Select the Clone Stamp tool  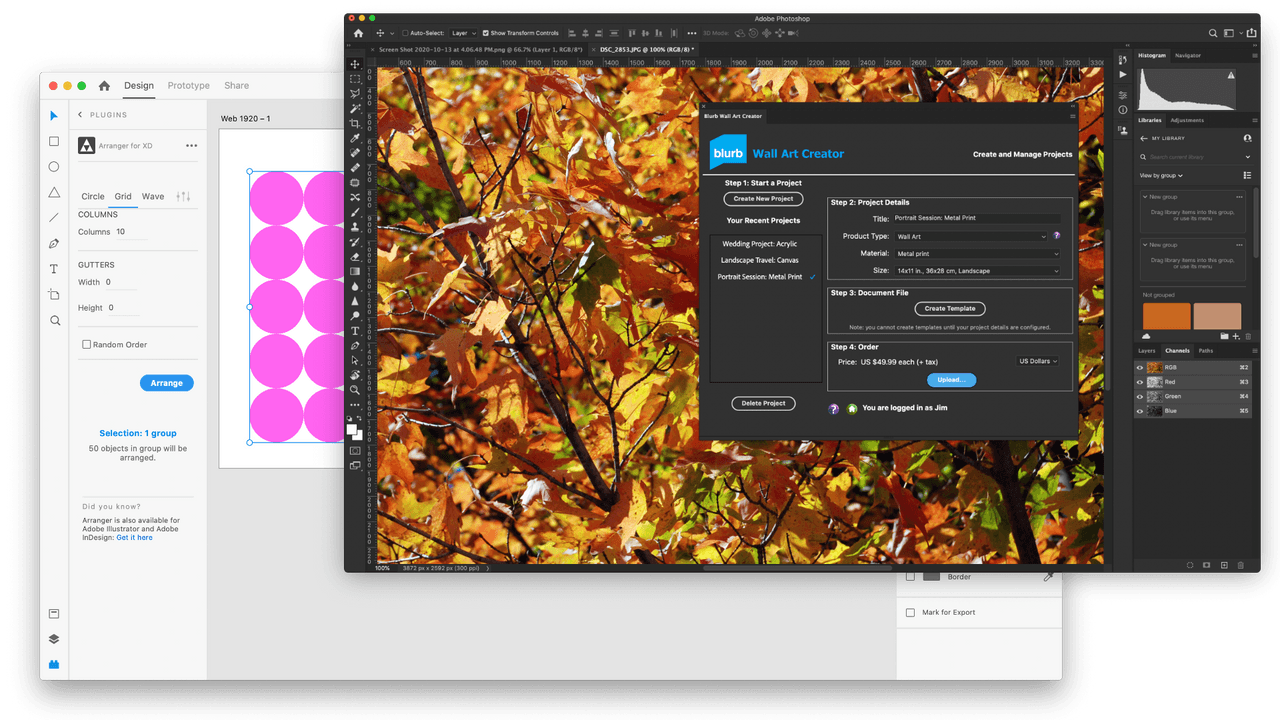pyautogui.click(x=355, y=227)
